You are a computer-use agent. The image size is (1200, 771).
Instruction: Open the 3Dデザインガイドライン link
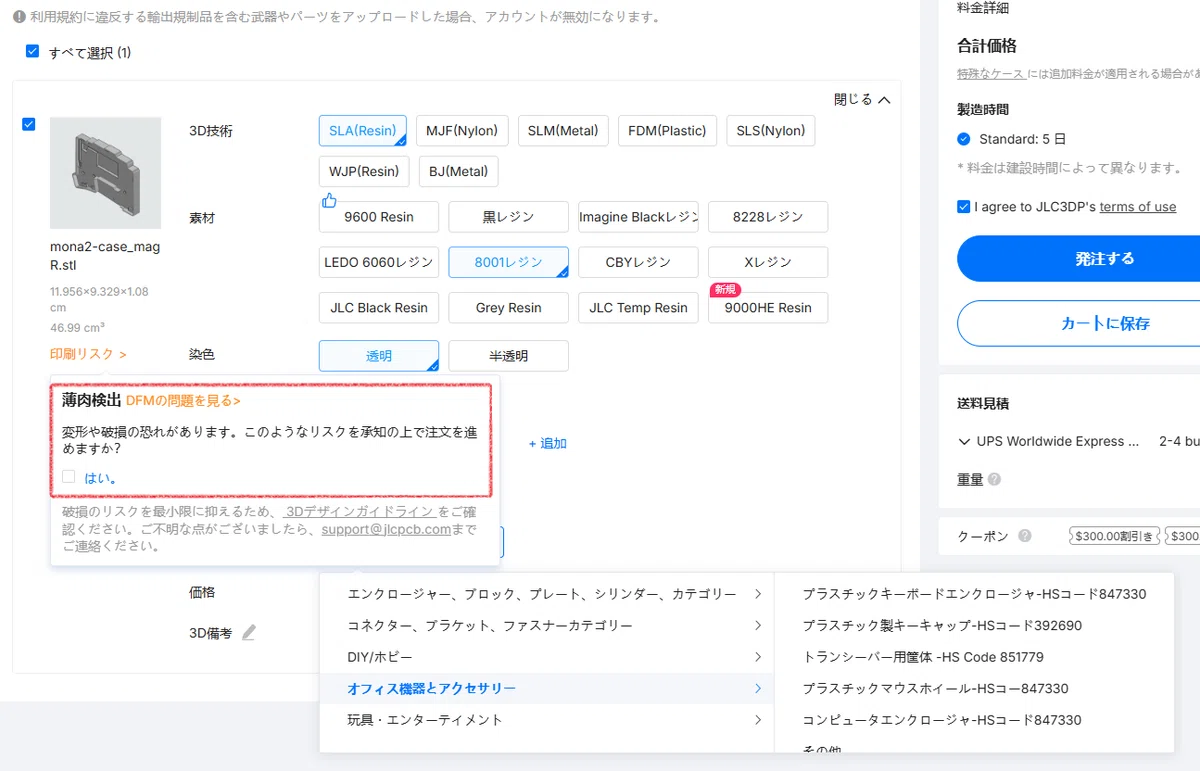point(360,511)
